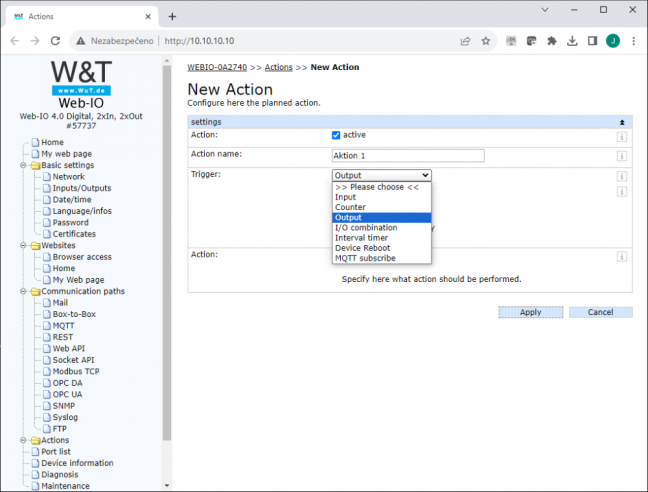Click the QR code extension icon
The width and height of the screenshot is (648, 492).
pos(511,40)
